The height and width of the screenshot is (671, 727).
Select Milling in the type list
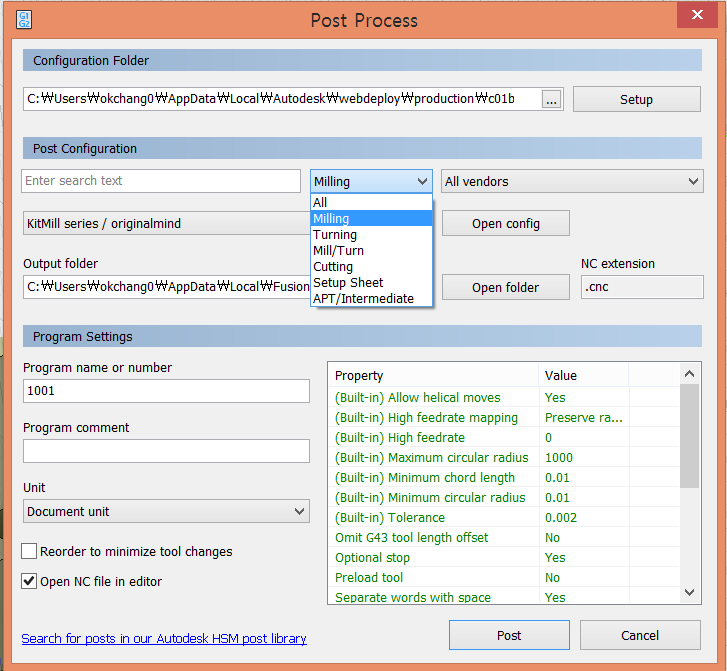(371, 218)
